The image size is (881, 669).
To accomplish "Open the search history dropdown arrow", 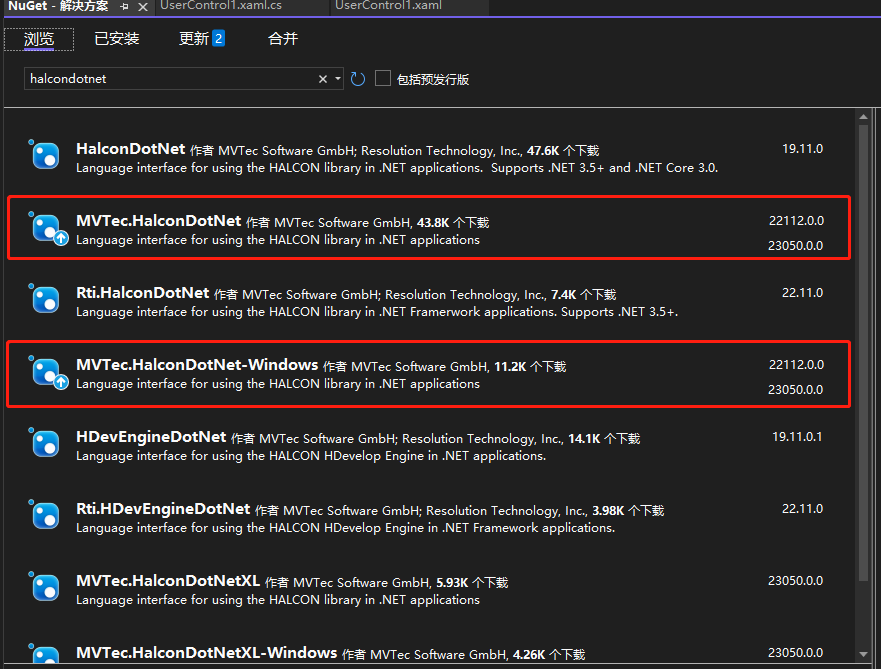I will (338, 79).
